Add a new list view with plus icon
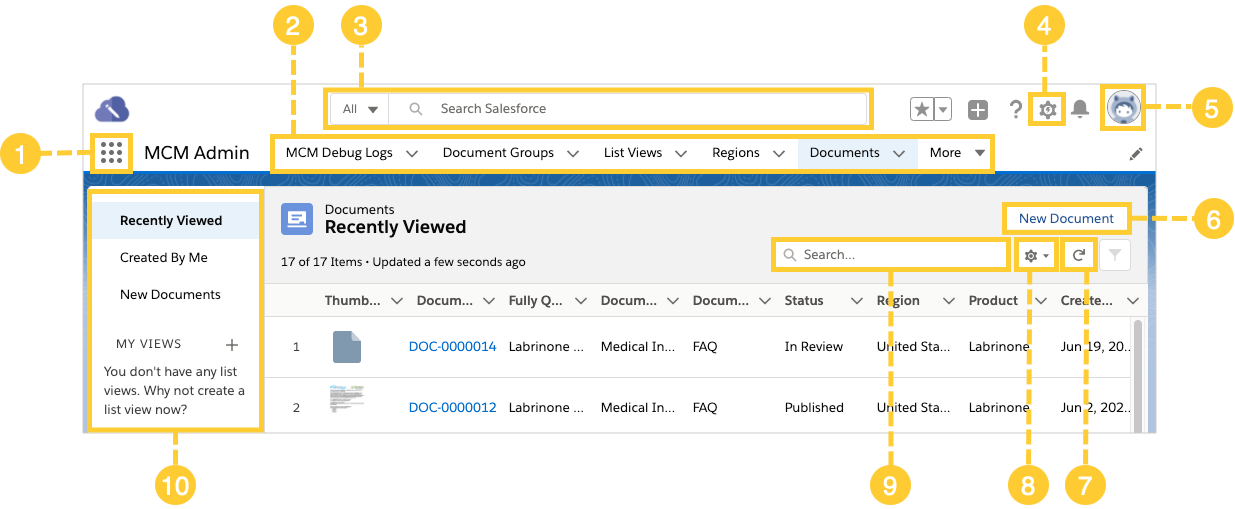 (232, 344)
